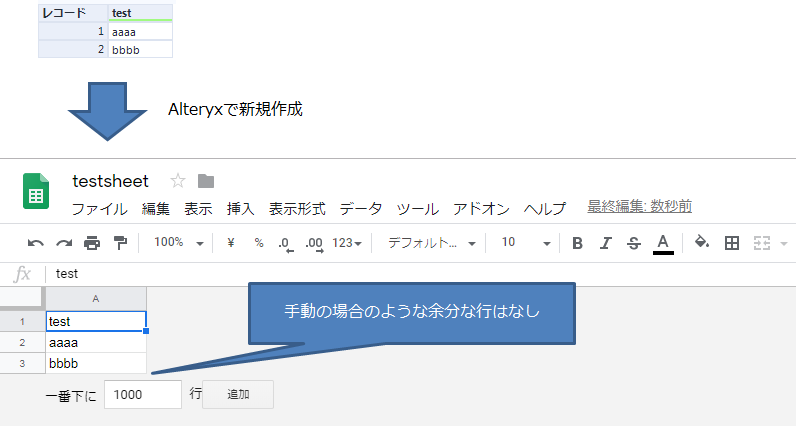The width and height of the screenshot is (796, 426).
Task: Click the 最終編集: 数秒前 link
Action: tap(640, 207)
